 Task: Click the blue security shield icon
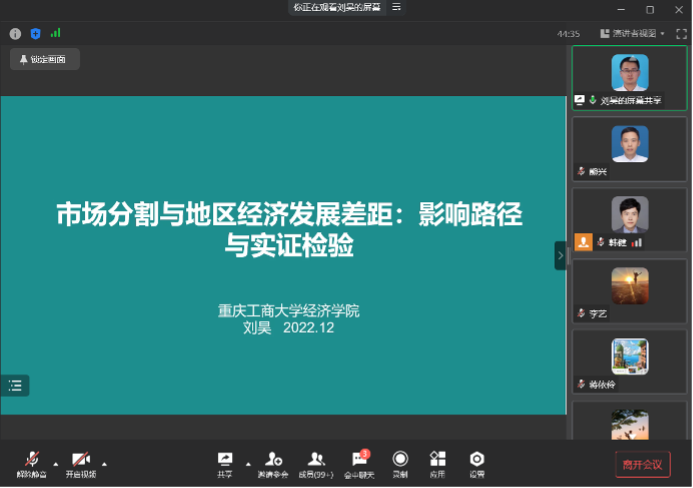point(35,33)
